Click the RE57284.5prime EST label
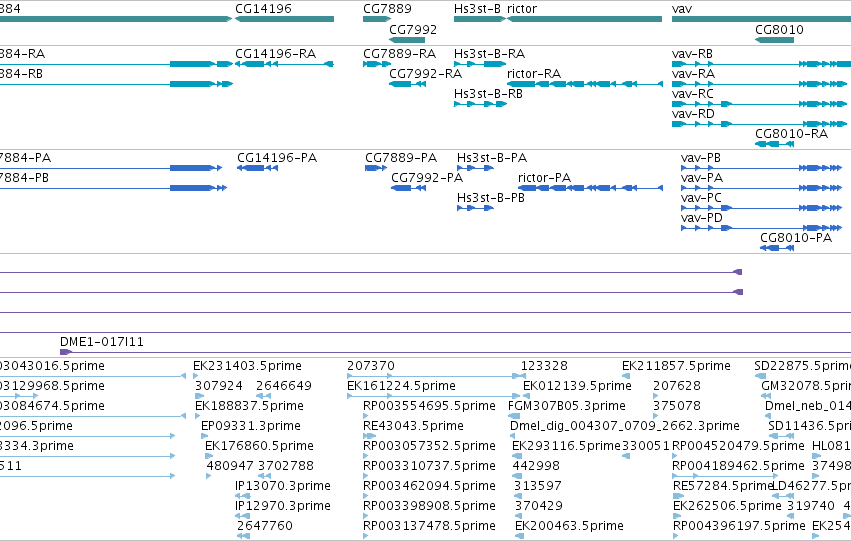The height and width of the screenshot is (541, 851). point(723,486)
